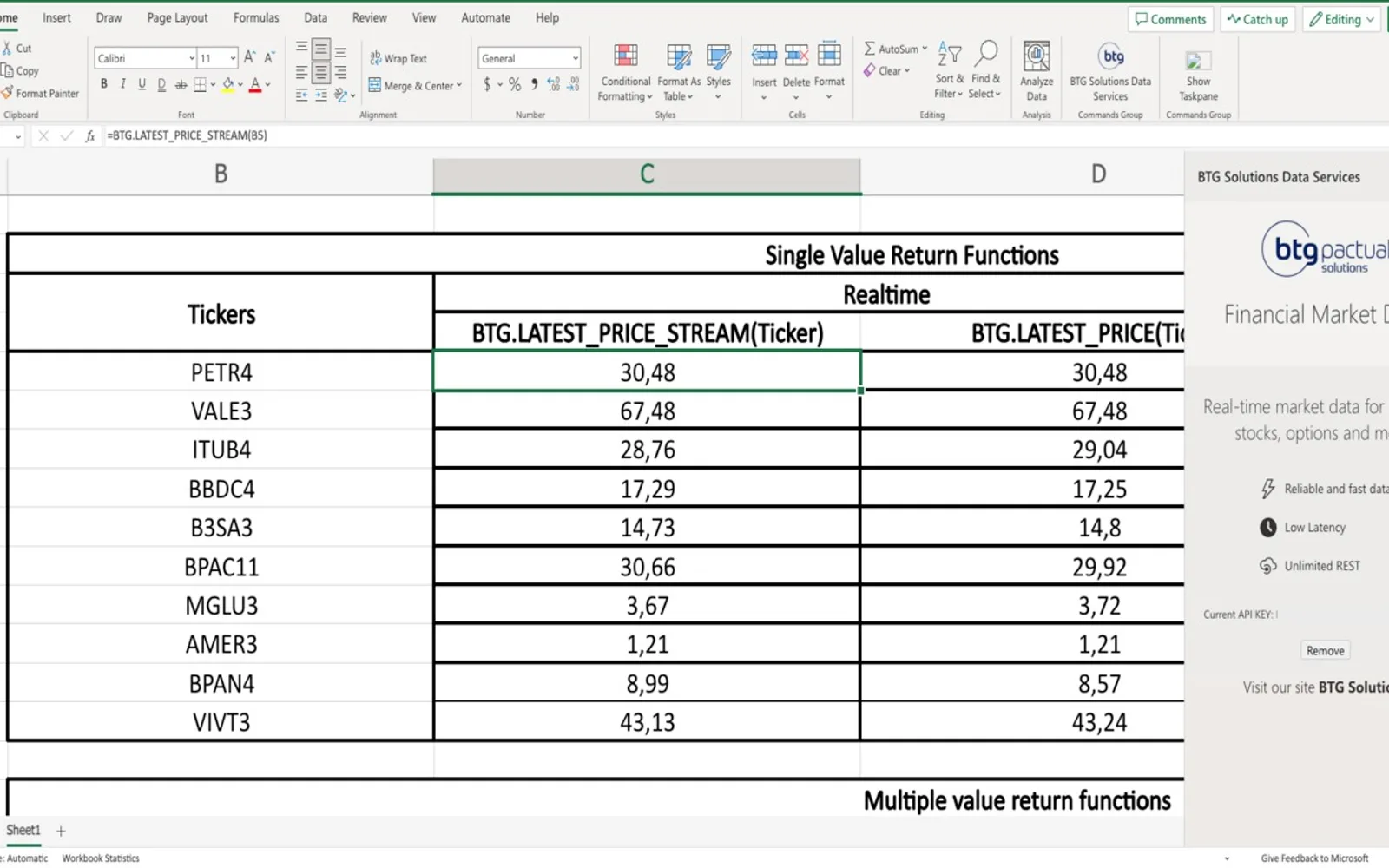Switch to the Formulas tab
The image size is (1389, 868).
[x=256, y=17]
